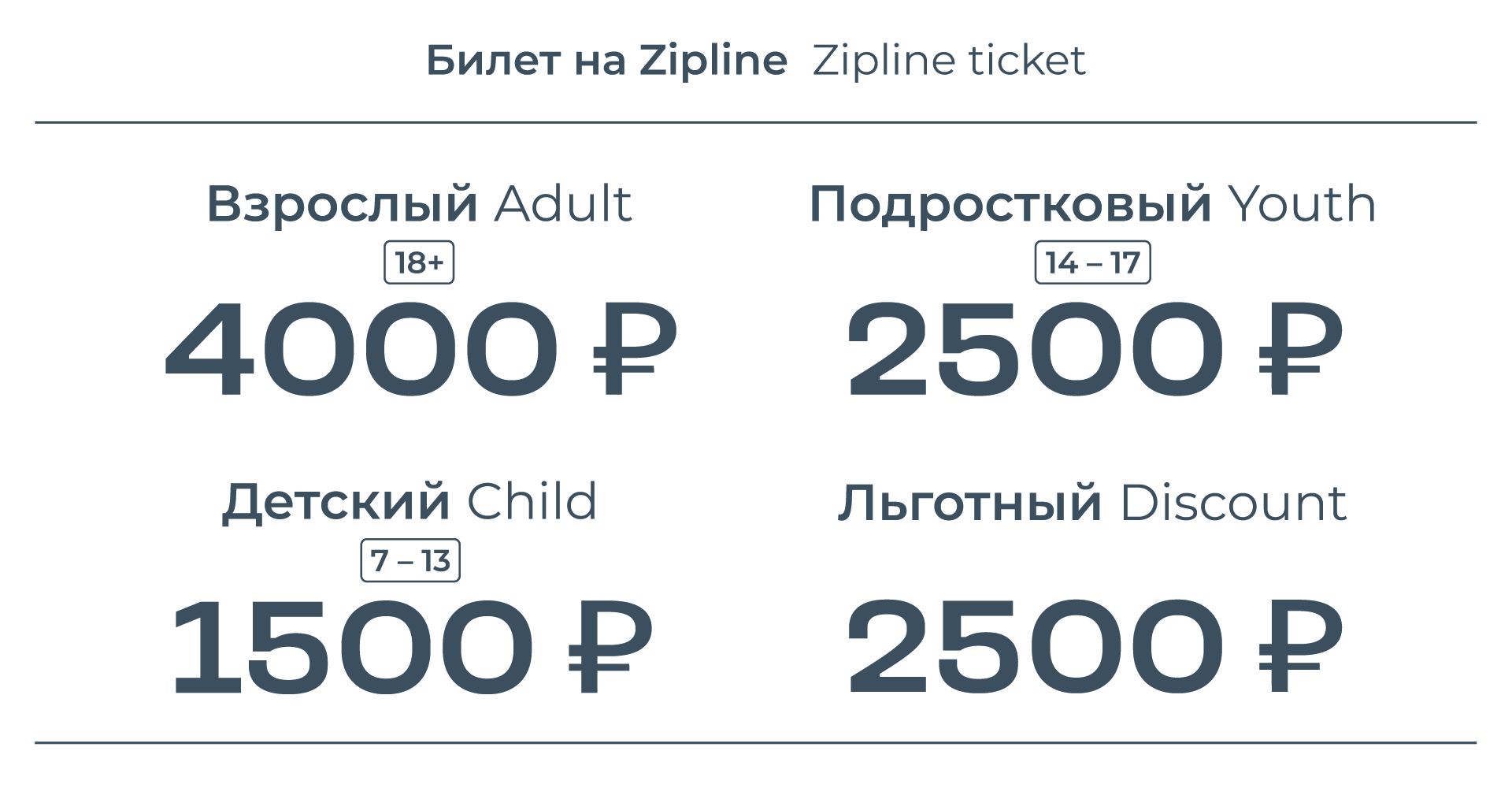This screenshot has width=1512, height=799.
Task: Choose the "Льготный" ticket label
Action: [x=969, y=503]
